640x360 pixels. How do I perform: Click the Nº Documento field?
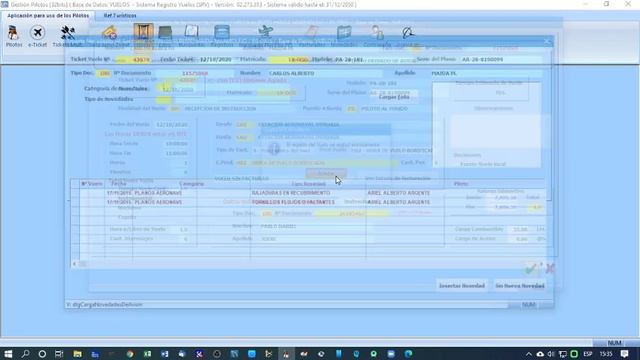[x=194, y=73]
